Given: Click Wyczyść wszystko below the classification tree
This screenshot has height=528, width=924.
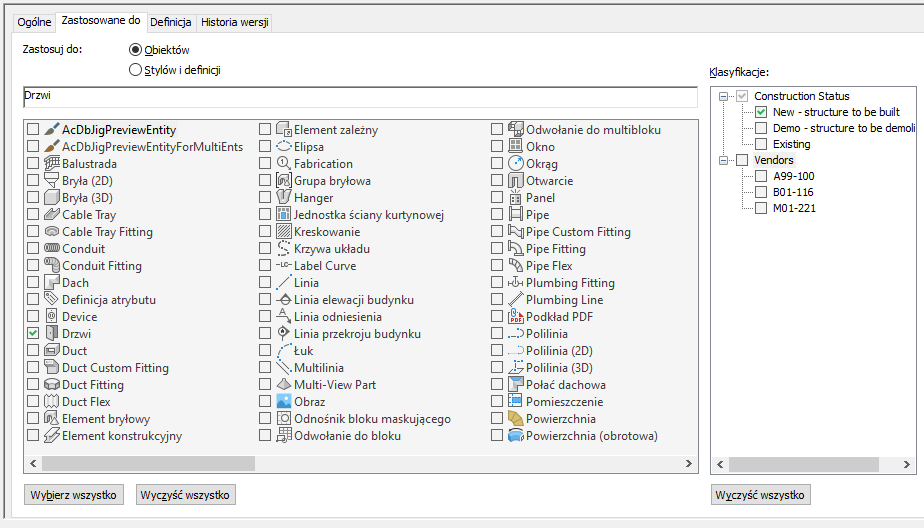Looking at the screenshot, I should [x=760, y=495].
